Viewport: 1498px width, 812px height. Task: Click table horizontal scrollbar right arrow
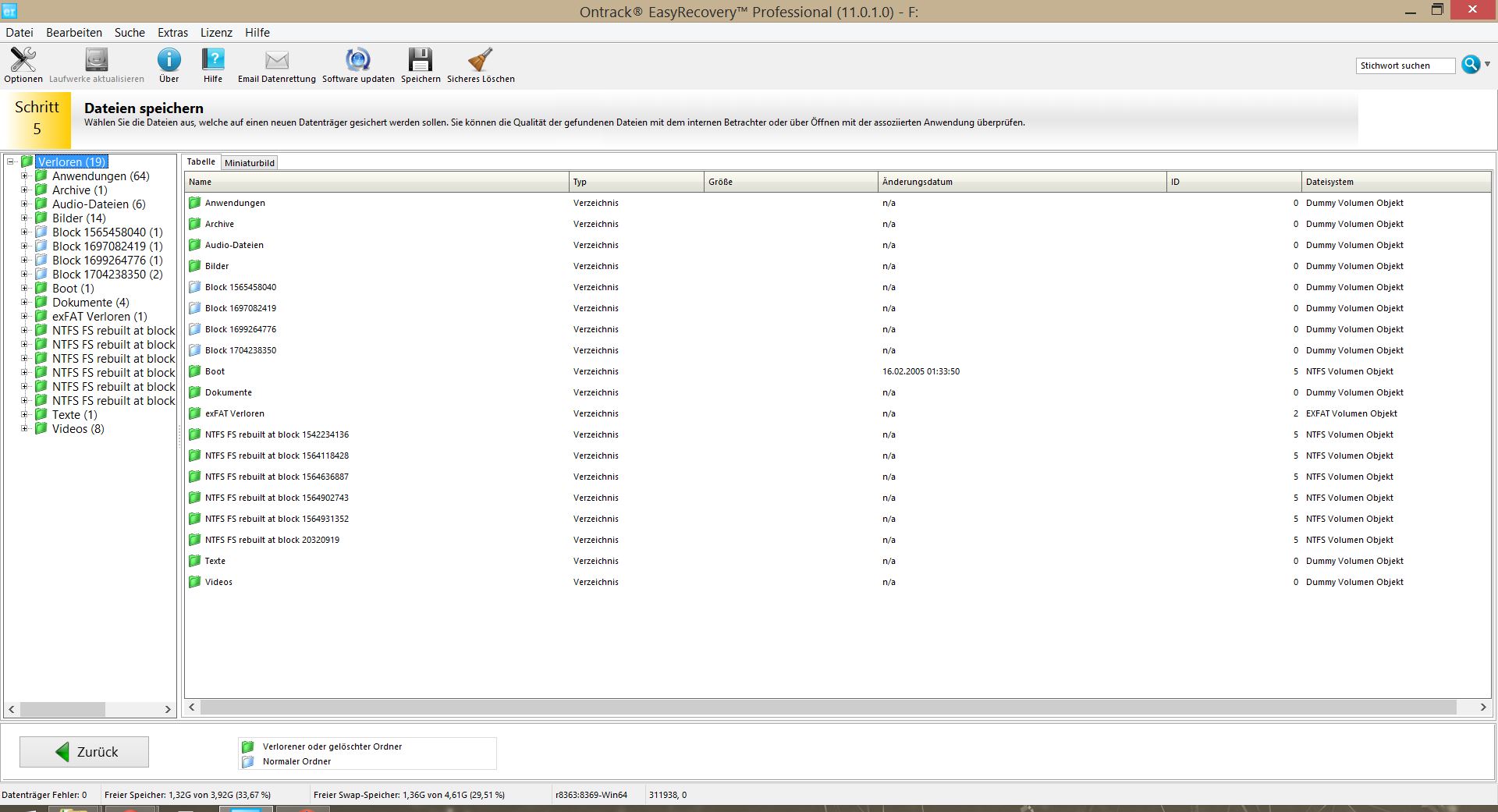pos(1483,707)
